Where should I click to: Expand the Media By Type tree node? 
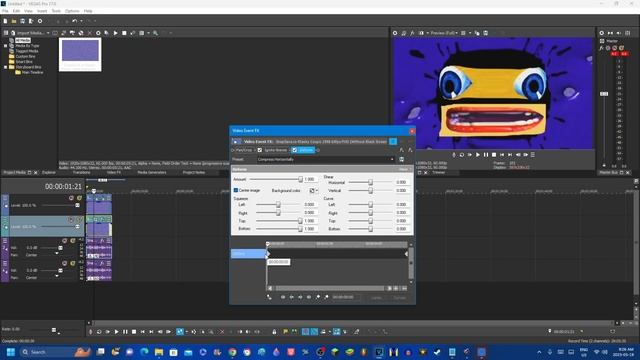[x=6, y=46]
